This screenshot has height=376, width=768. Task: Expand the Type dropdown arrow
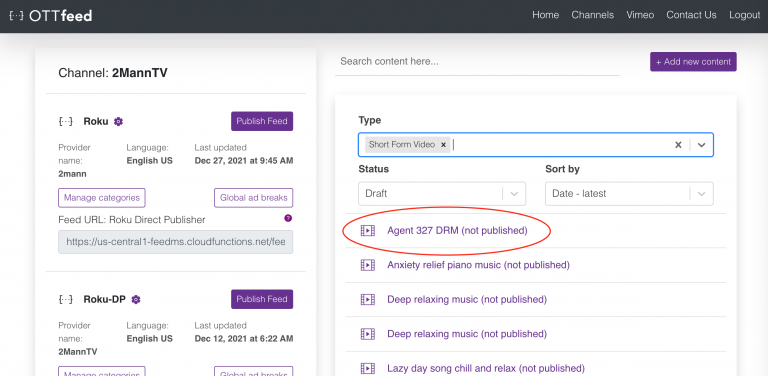click(x=701, y=144)
